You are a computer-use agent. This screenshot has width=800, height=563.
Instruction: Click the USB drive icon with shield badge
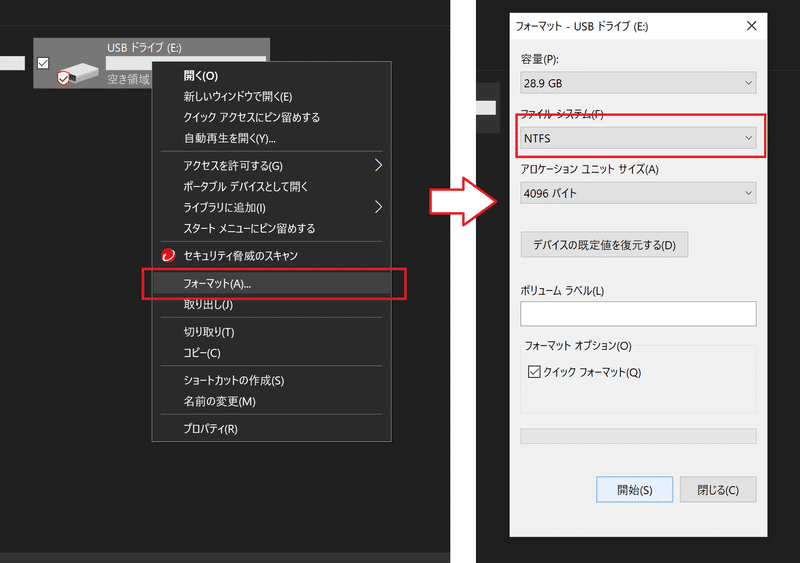point(78,74)
